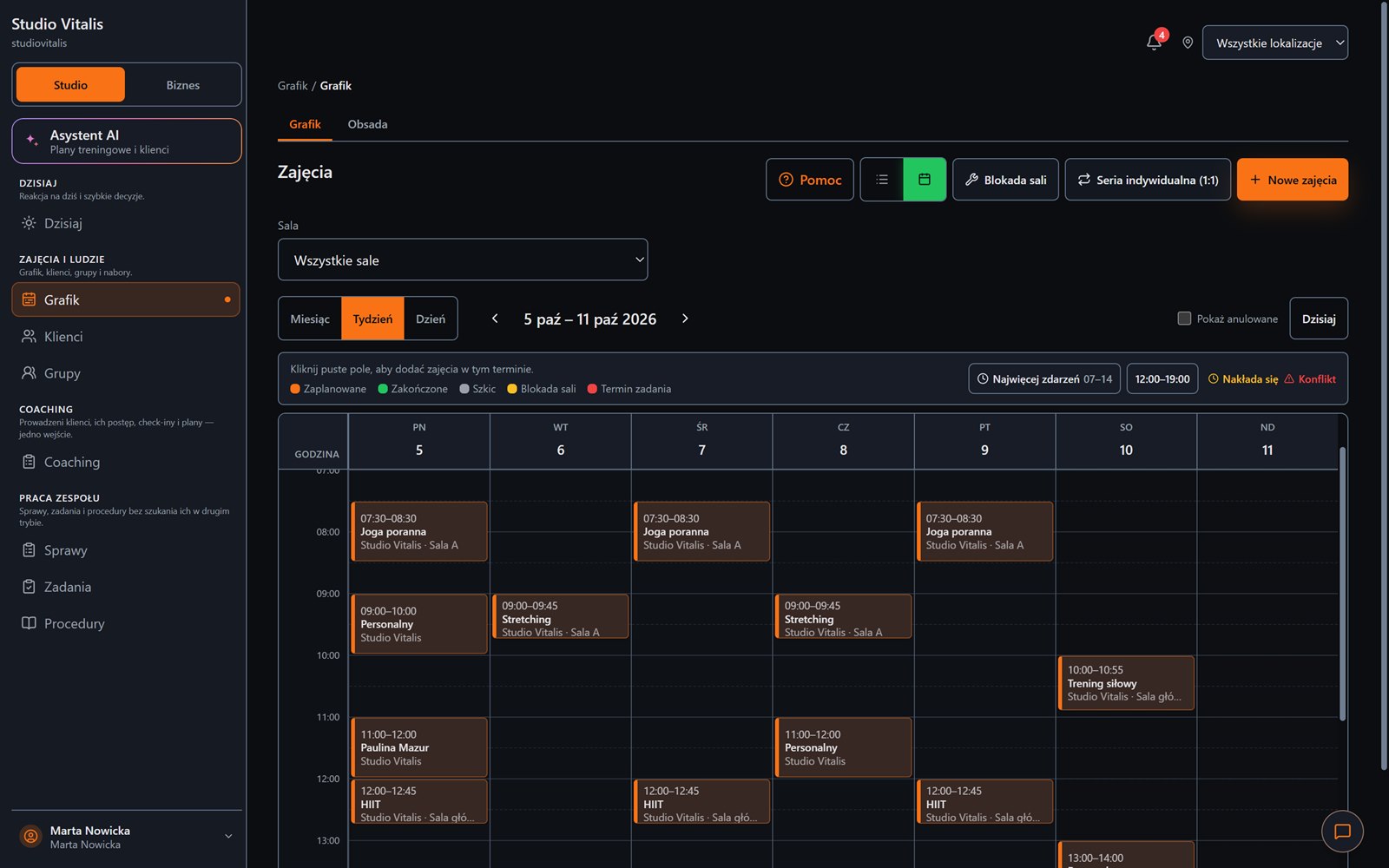Viewport: 1389px width, 868px height.
Task: Go to previous week arrow
Action: 495,319
